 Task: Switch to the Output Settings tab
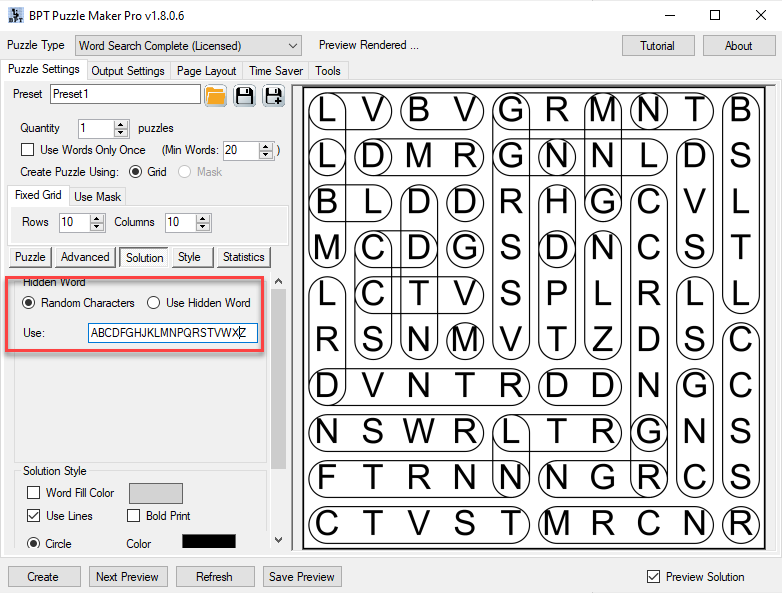tap(127, 71)
